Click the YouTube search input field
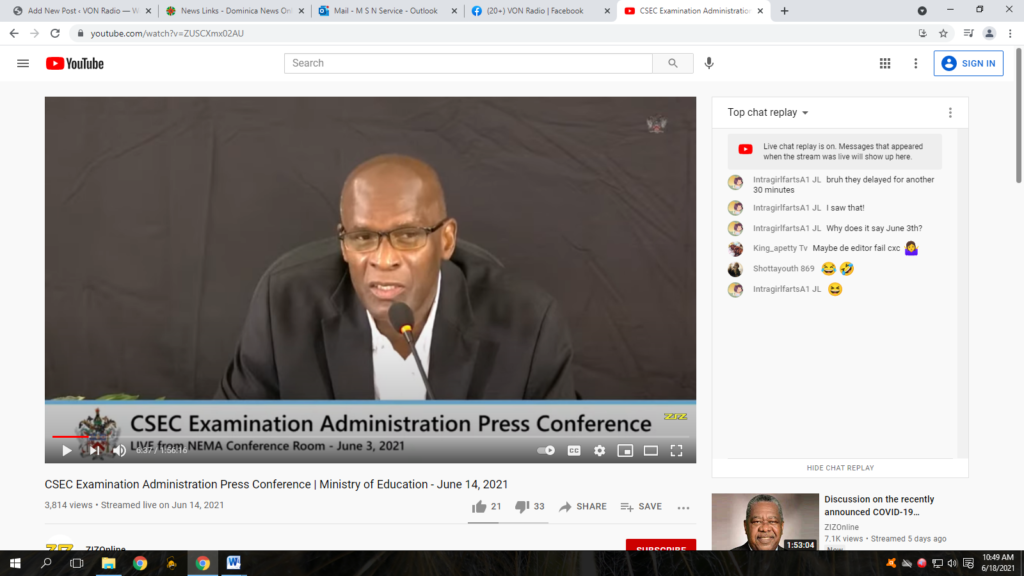1024x576 pixels. click(468, 63)
